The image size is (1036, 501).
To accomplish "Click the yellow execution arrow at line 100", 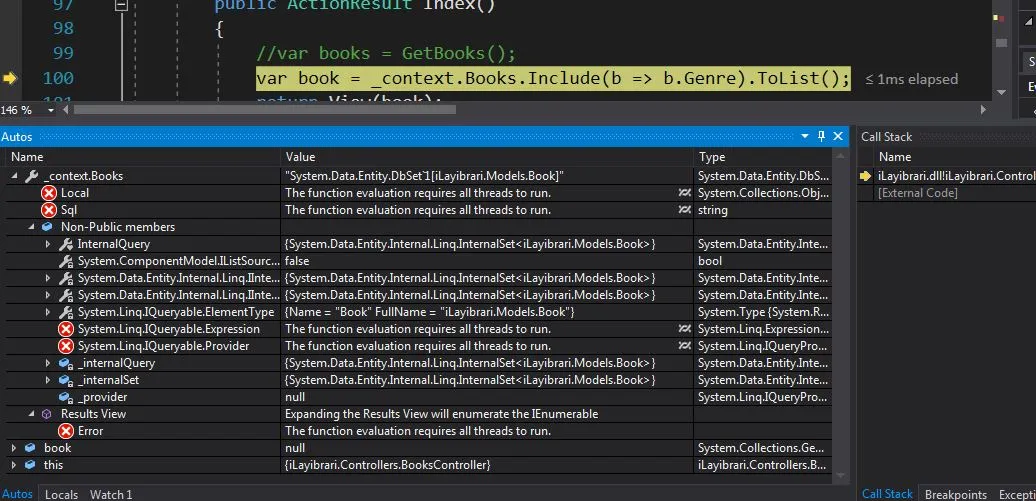I will (9, 78).
